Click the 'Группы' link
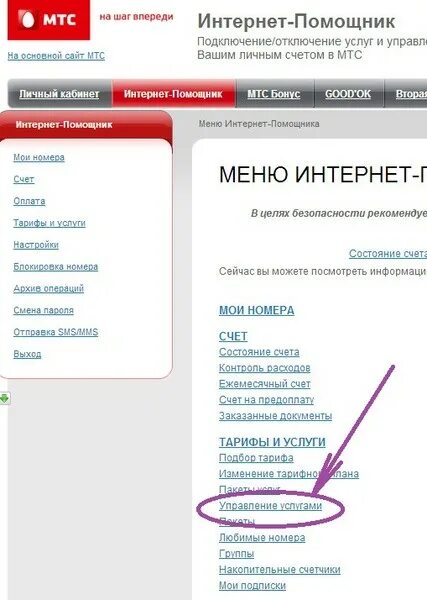 236,553
